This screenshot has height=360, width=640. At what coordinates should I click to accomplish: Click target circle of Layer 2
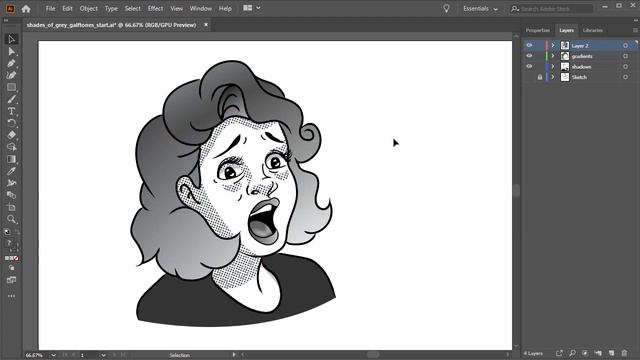tap(625, 46)
